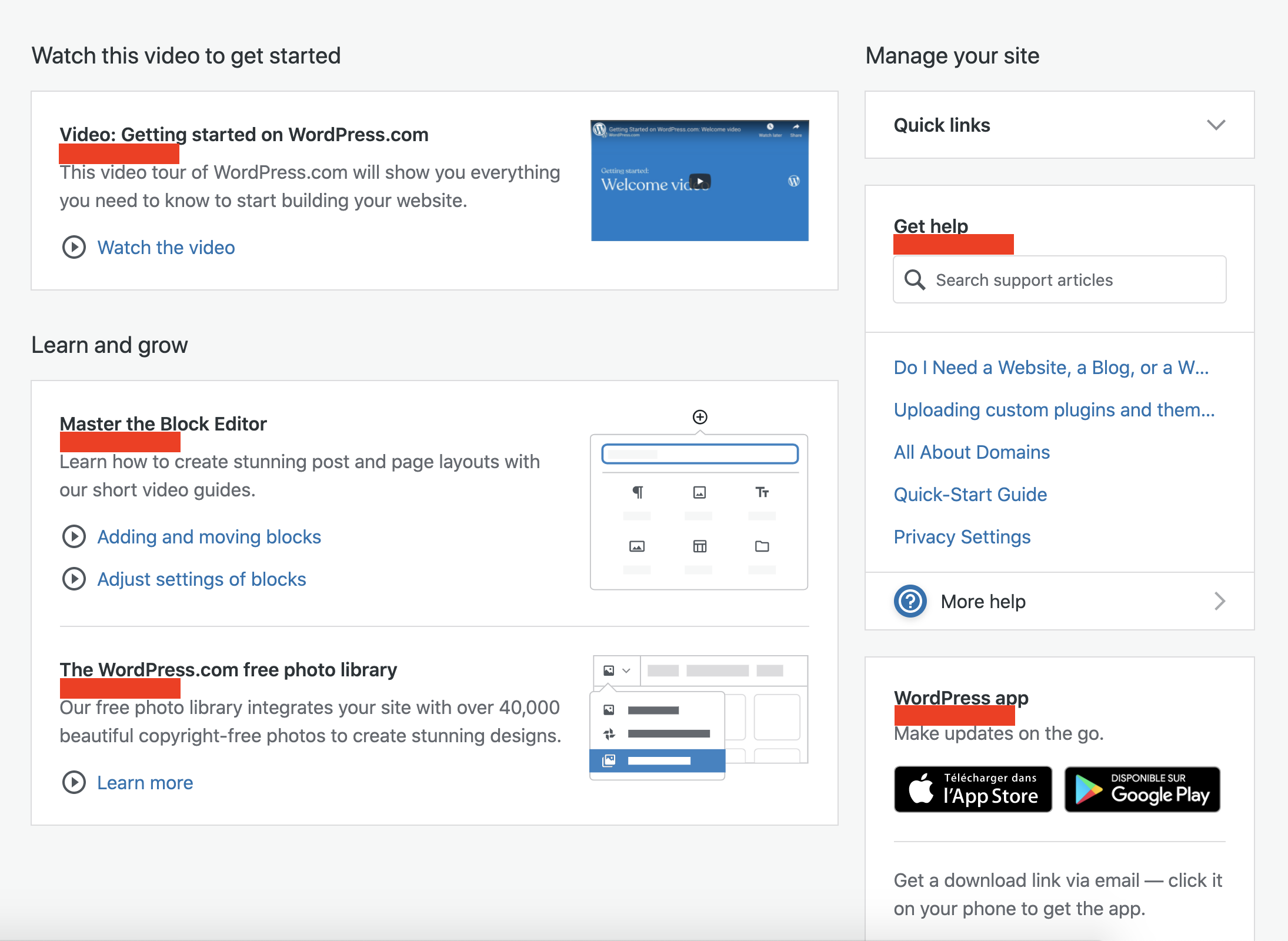Image resolution: width=1288 pixels, height=941 pixels.
Task: Click the play icon beside Adding and moving blocks
Action: (74, 537)
